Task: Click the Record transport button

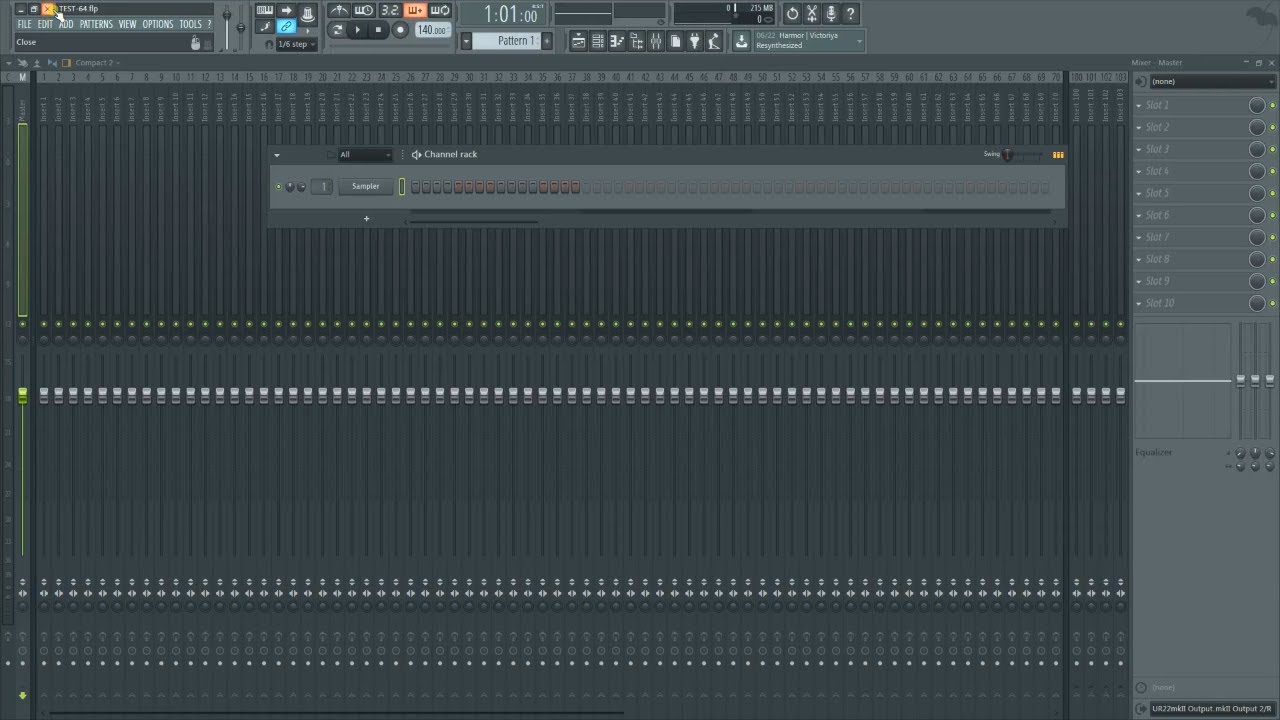Action: coord(400,30)
